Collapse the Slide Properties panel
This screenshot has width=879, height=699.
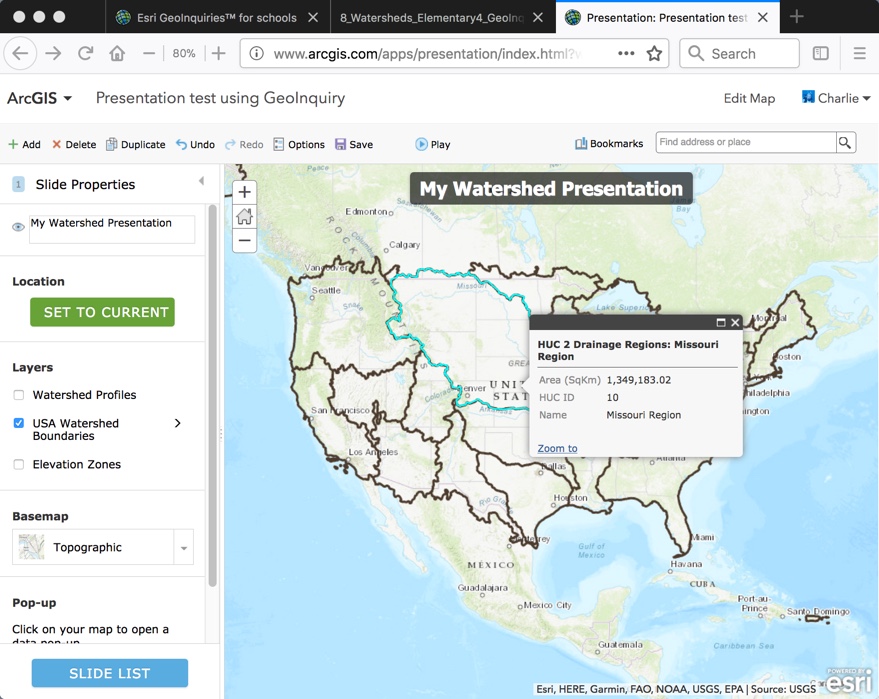click(x=202, y=181)
